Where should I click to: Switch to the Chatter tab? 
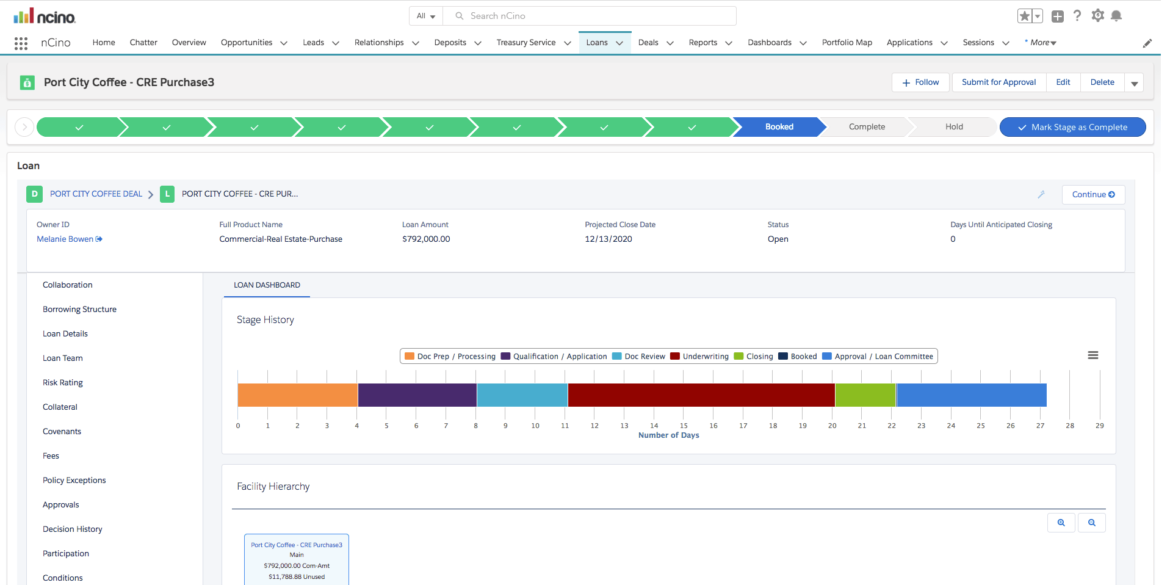point(143,42)
